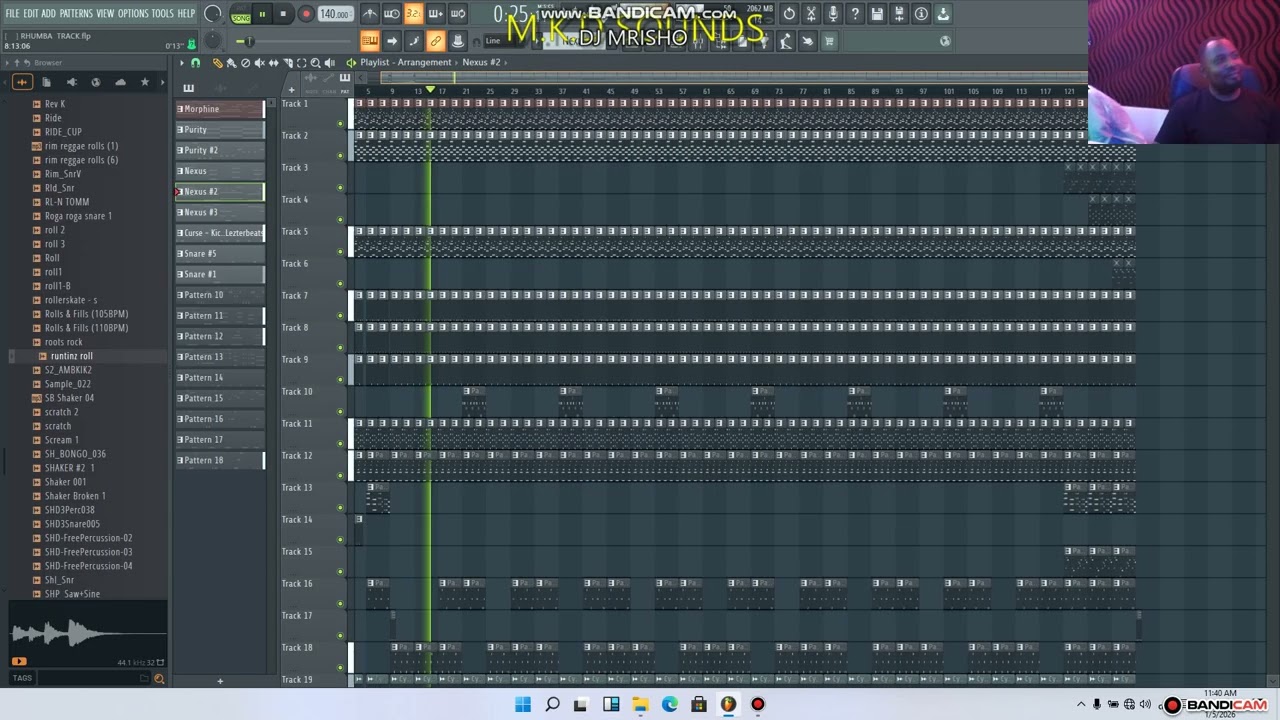Open the PATTERNS menu
The image size is (1280, 720).
pyautogui.click(x=76, y=14)
